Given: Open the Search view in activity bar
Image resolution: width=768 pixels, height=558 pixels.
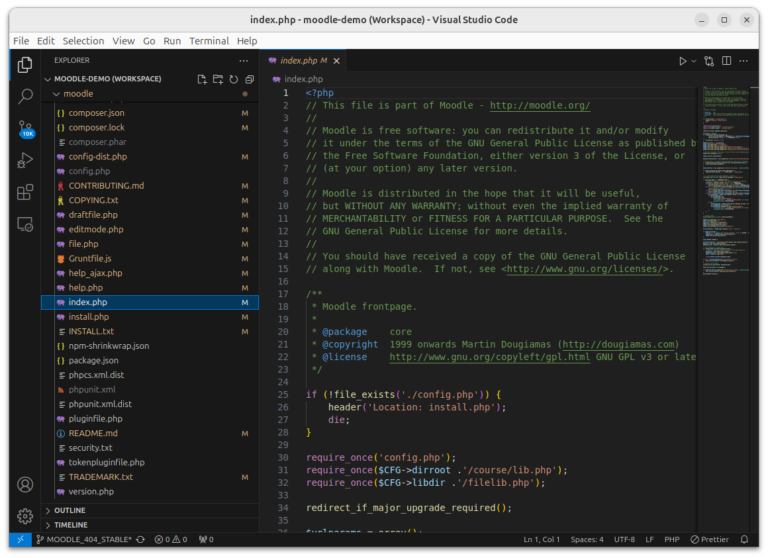Looking at the screenshot, I should point(25,97).
